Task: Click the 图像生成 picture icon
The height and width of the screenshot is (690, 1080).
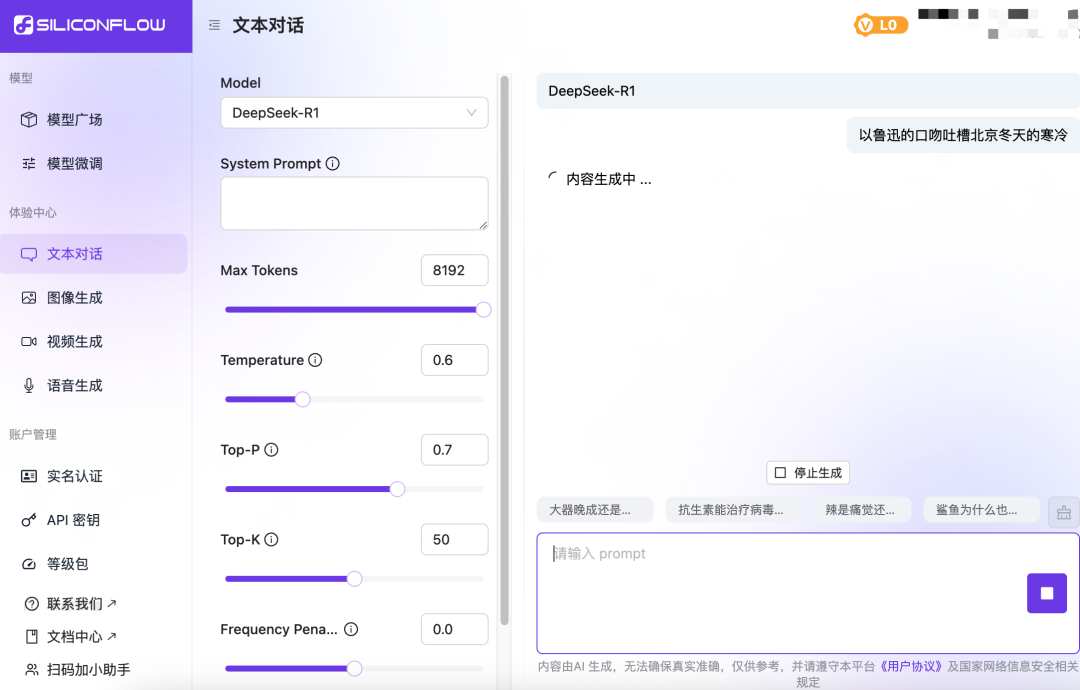Action: (x=29, y=298)
